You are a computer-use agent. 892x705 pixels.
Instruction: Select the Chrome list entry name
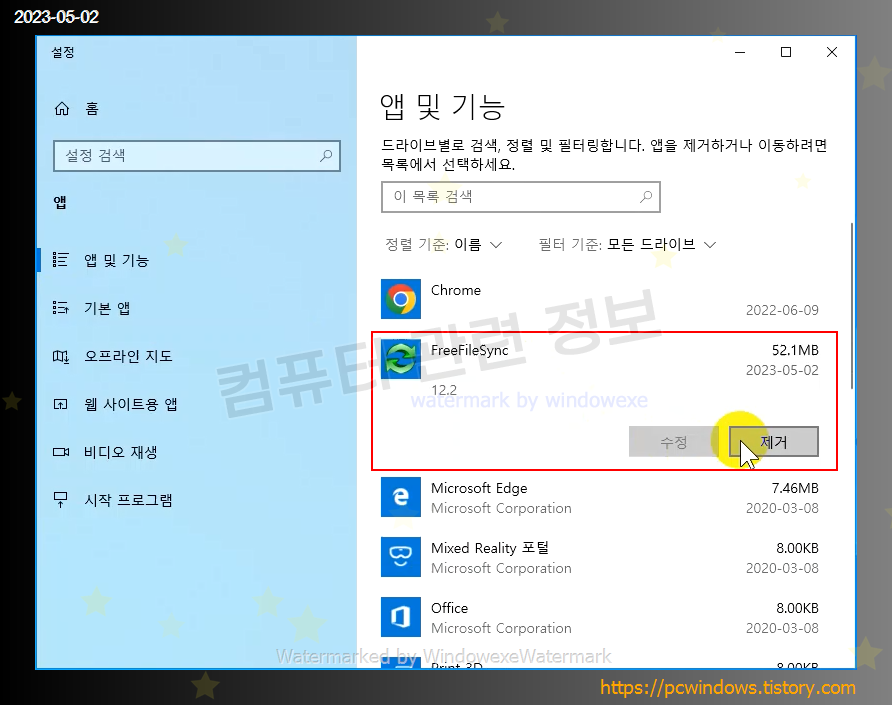coord(456,290)
